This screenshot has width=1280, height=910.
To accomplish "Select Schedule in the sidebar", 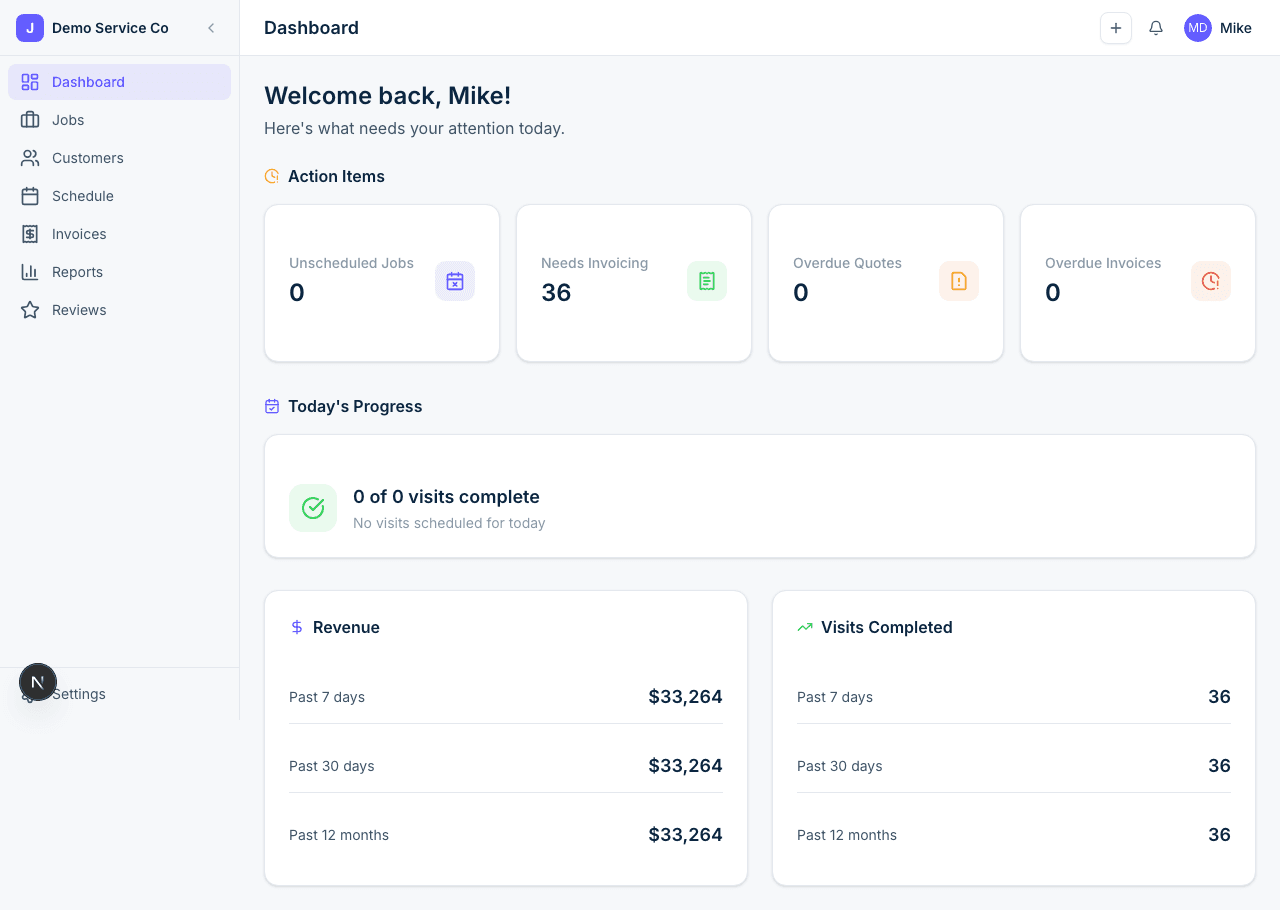I will click(119, 196).
